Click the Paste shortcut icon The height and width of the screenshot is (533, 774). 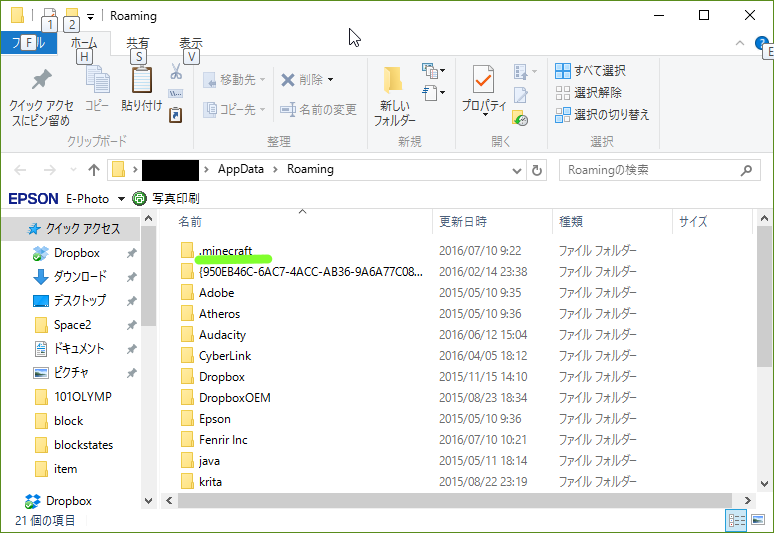(176, 115)
